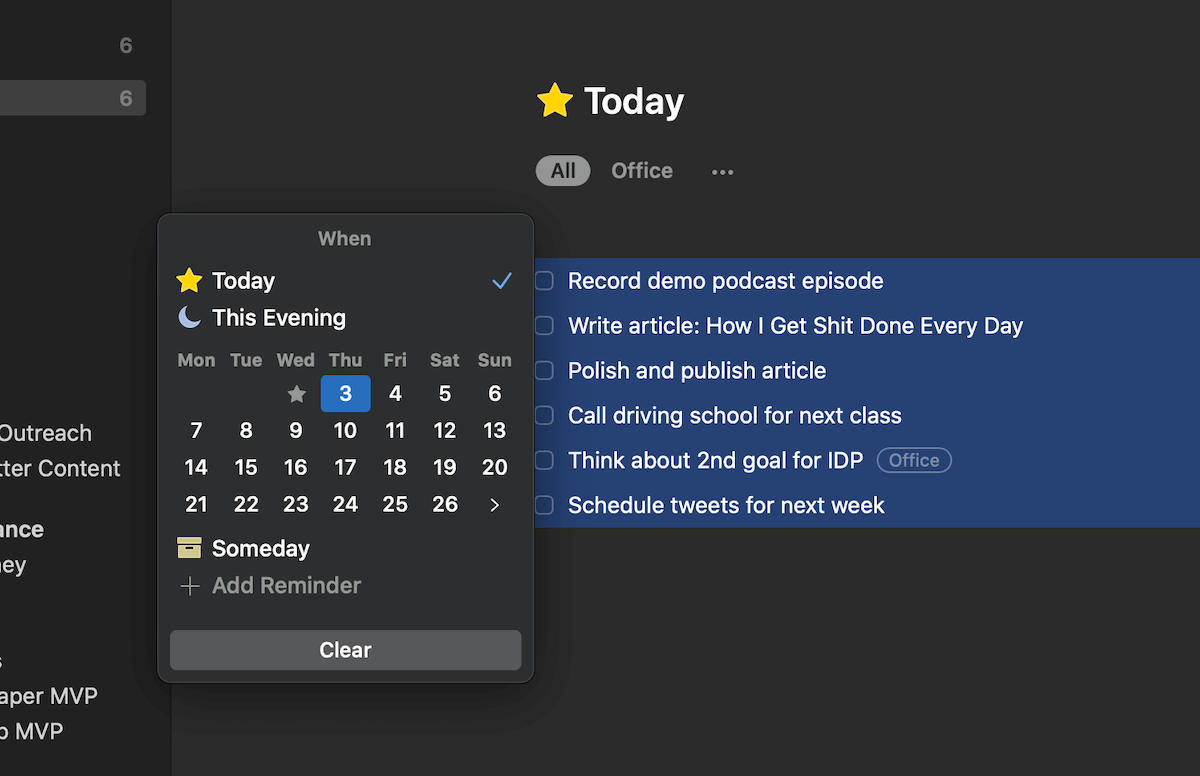Viewport: 1200px width, 776px height.
Task: Select the Today star icon in the When picker
Action: [x=190, y=281]
